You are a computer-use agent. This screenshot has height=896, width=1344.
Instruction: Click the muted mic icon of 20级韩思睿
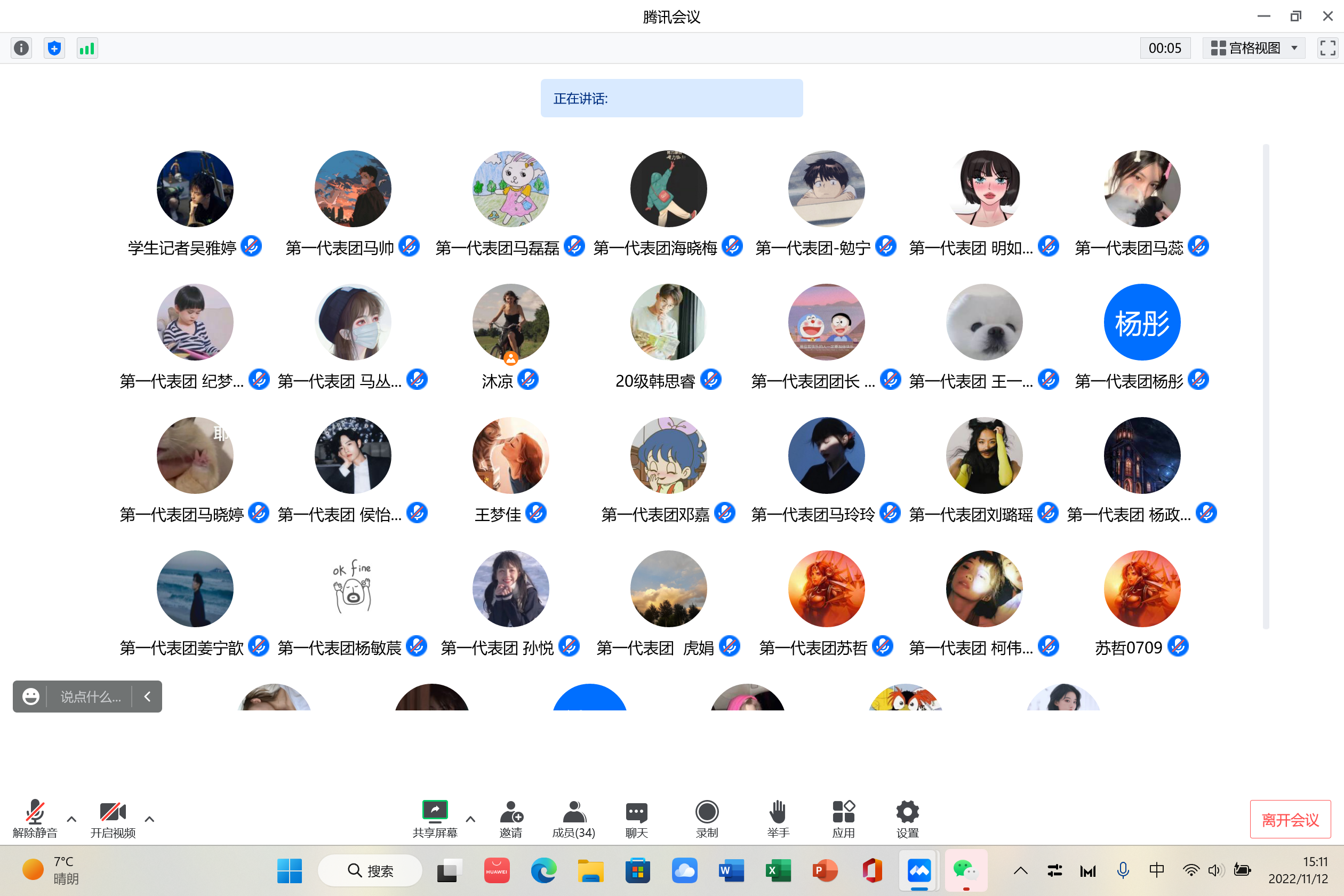pyautogui.click(x=711, y=379)
